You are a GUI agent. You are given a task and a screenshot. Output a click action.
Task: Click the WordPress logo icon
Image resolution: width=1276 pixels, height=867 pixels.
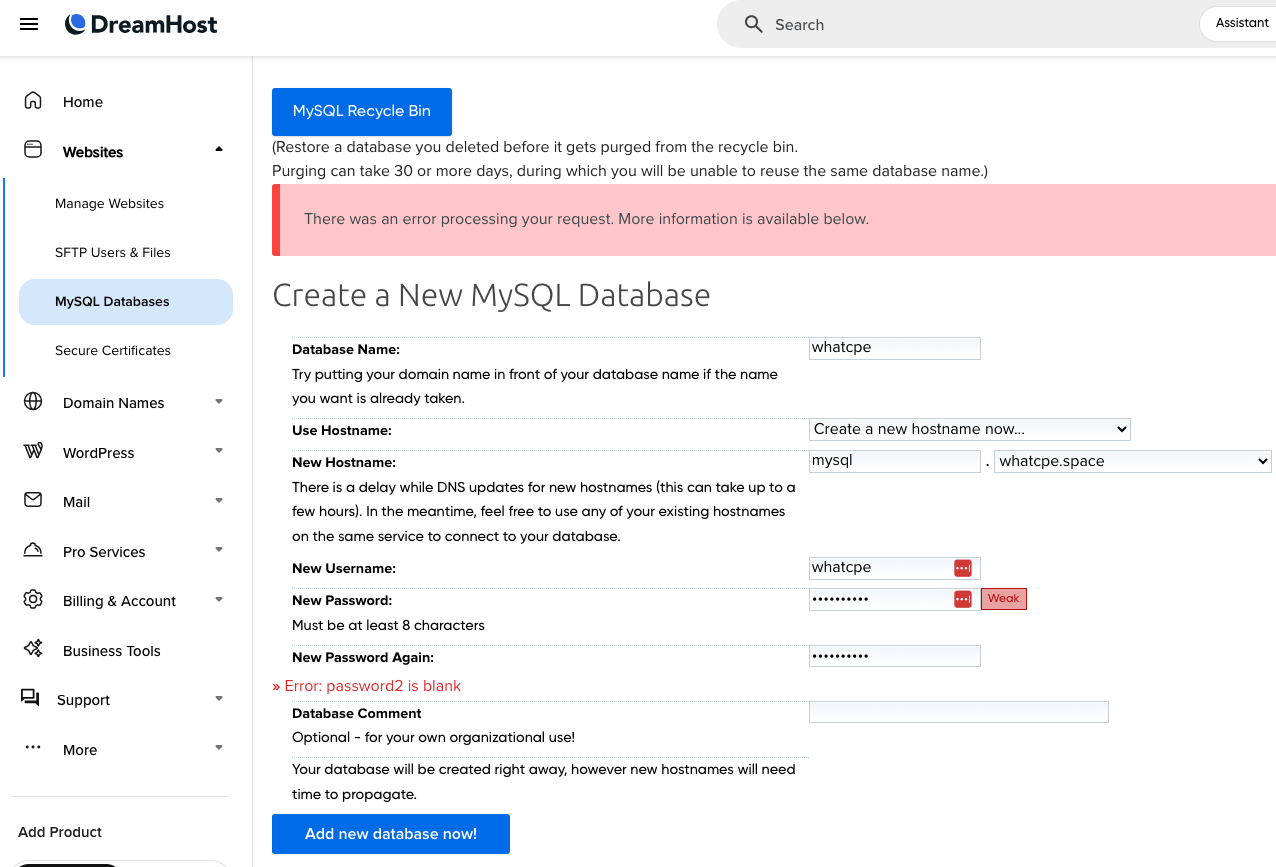(x=33, y=452)
